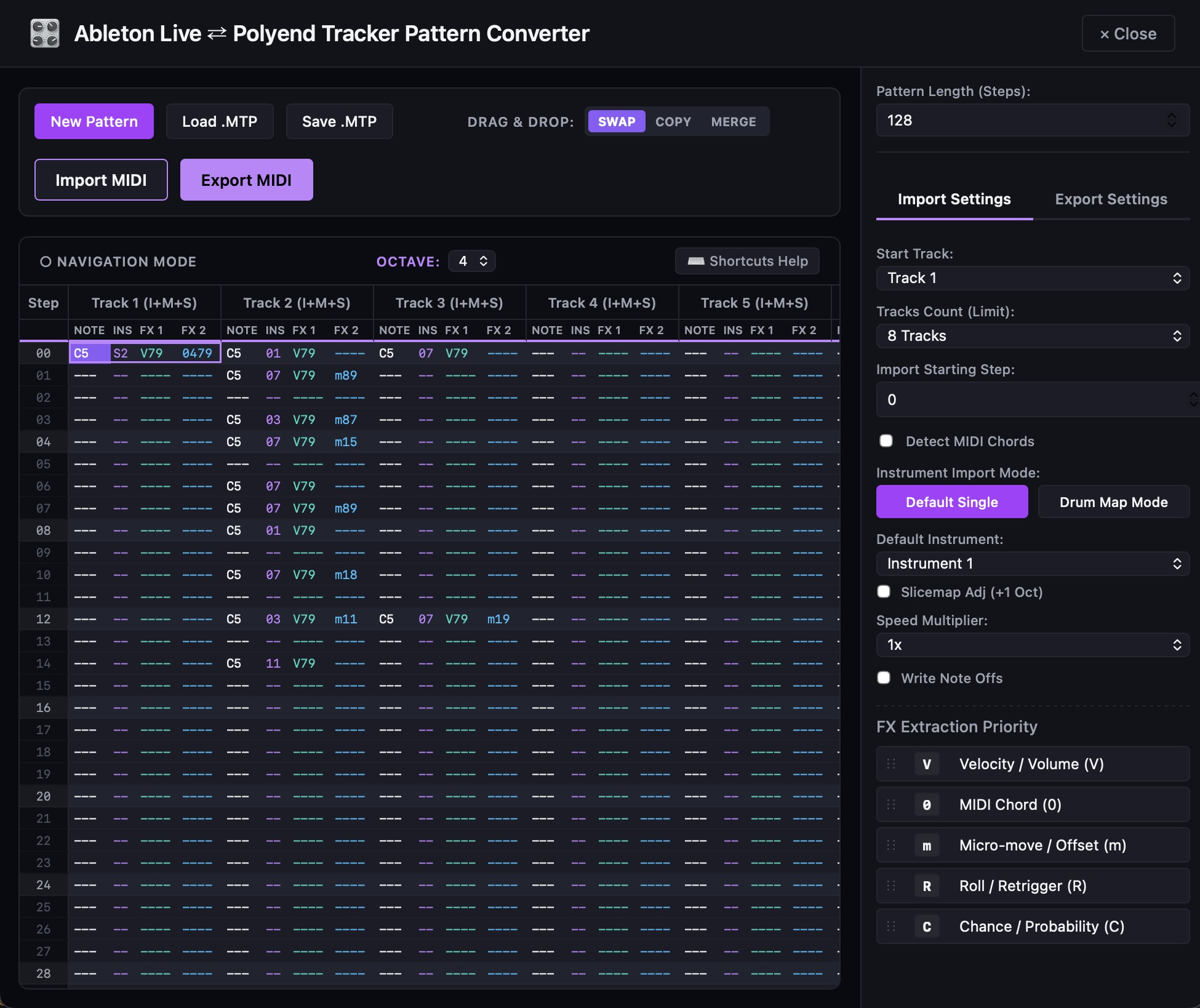Click the Track 5 (I+M+S) column header
1200x1008 pixels.
coord(754,303)
